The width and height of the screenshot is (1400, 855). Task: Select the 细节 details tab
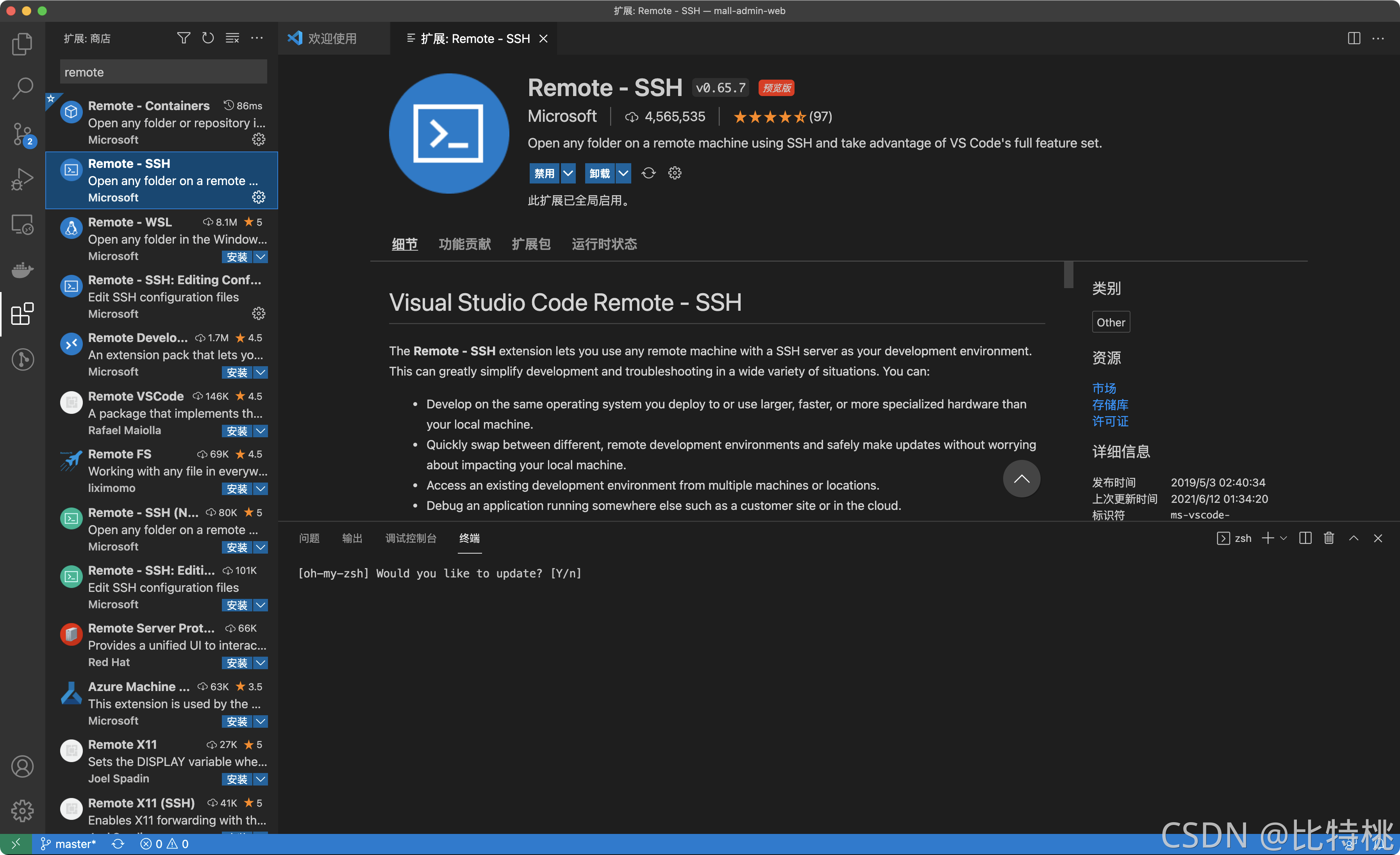pyautogui.click(x=405, y=245)
